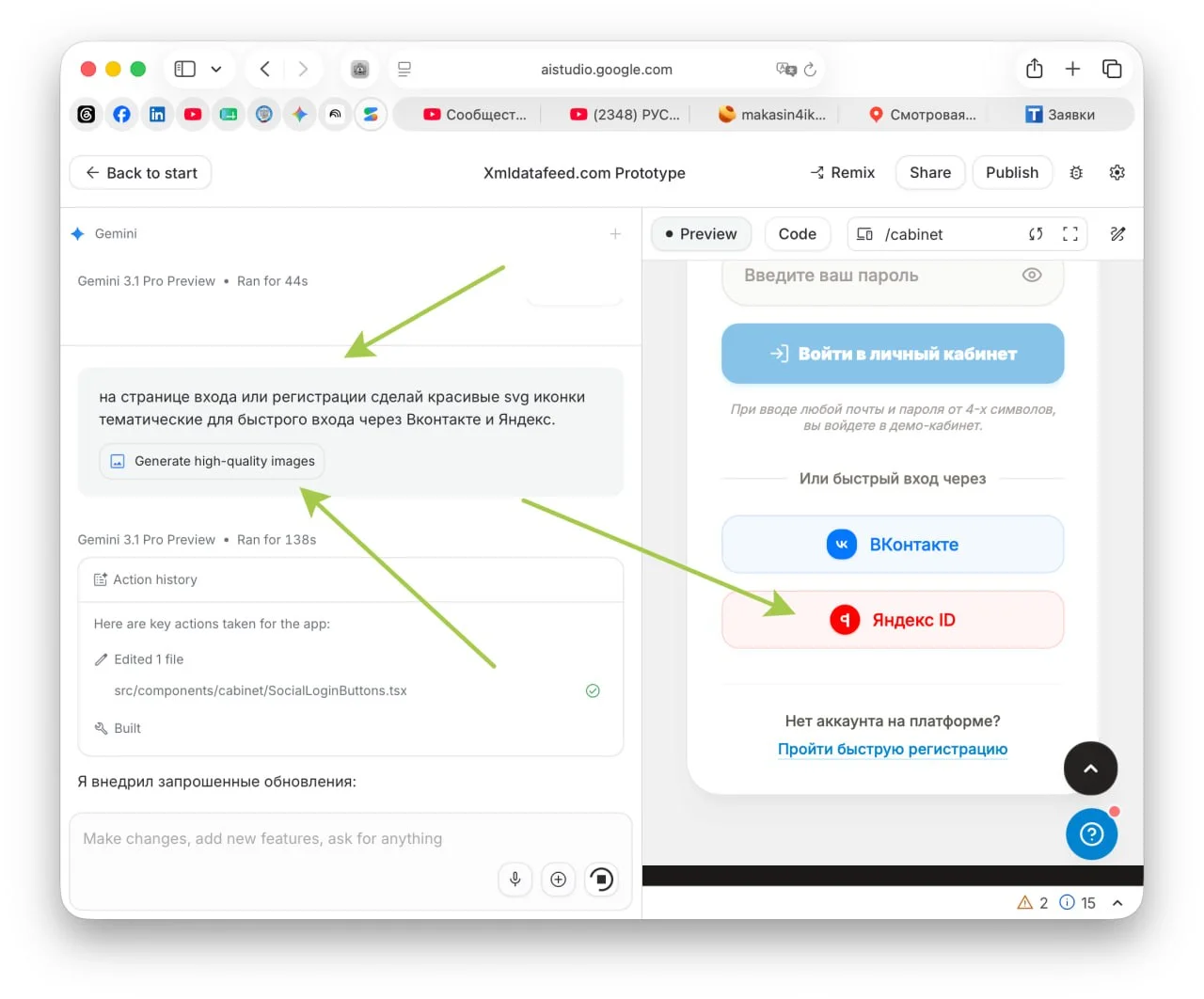This screenshot has width=1204, height=999.
Task: Click the Publish button
Action: (x=1012, y=172)
